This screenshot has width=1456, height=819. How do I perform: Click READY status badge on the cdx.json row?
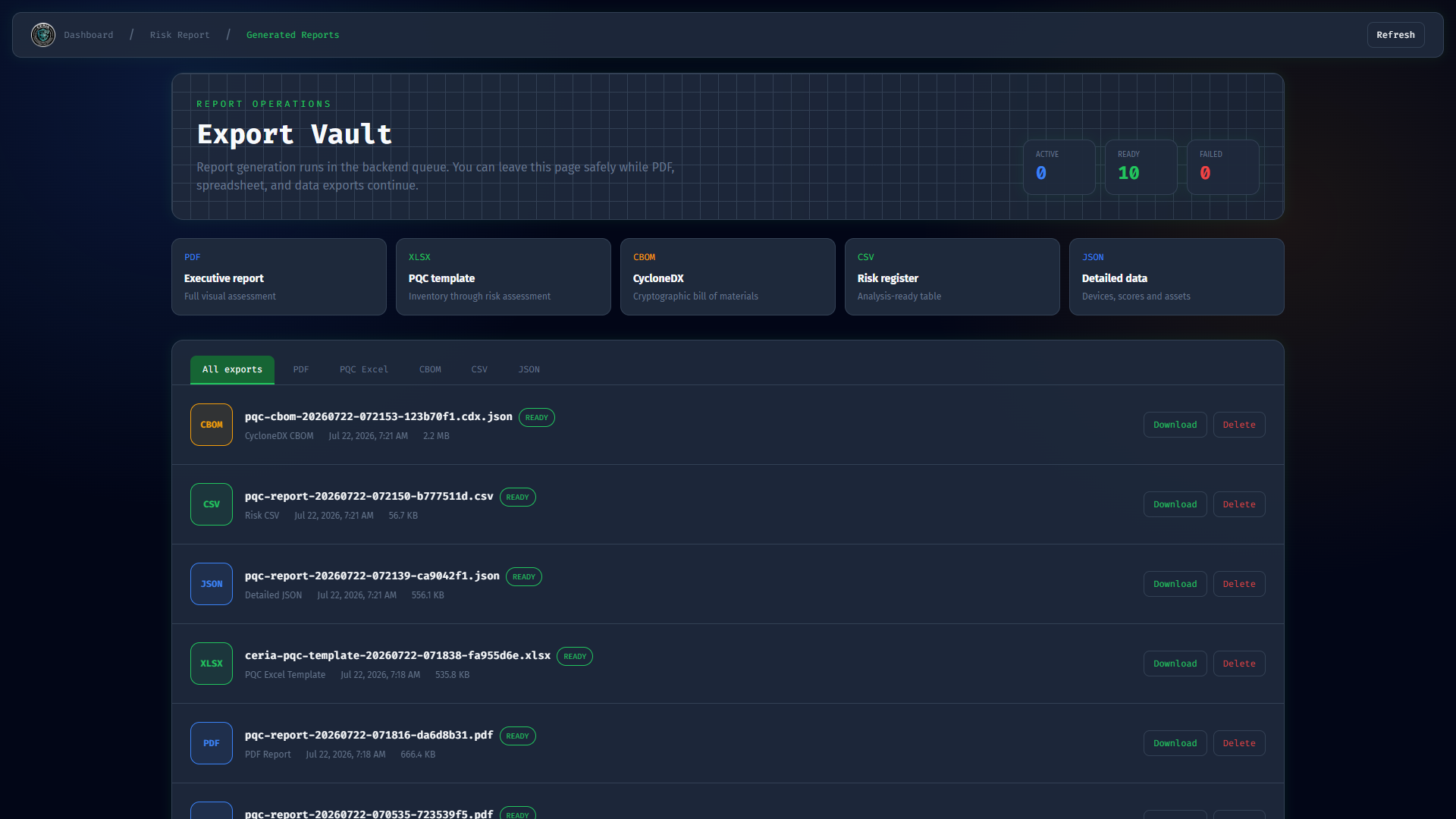537,418
